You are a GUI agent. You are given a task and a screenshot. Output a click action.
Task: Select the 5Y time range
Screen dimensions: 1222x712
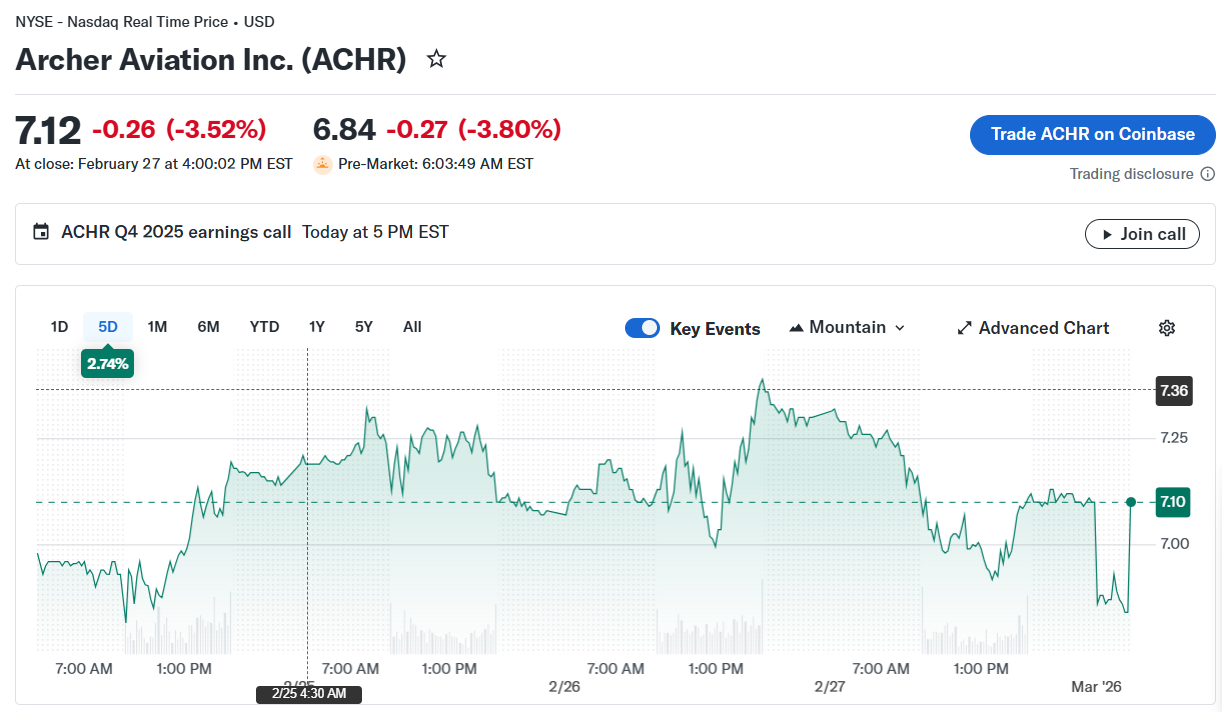pos(363,326)
